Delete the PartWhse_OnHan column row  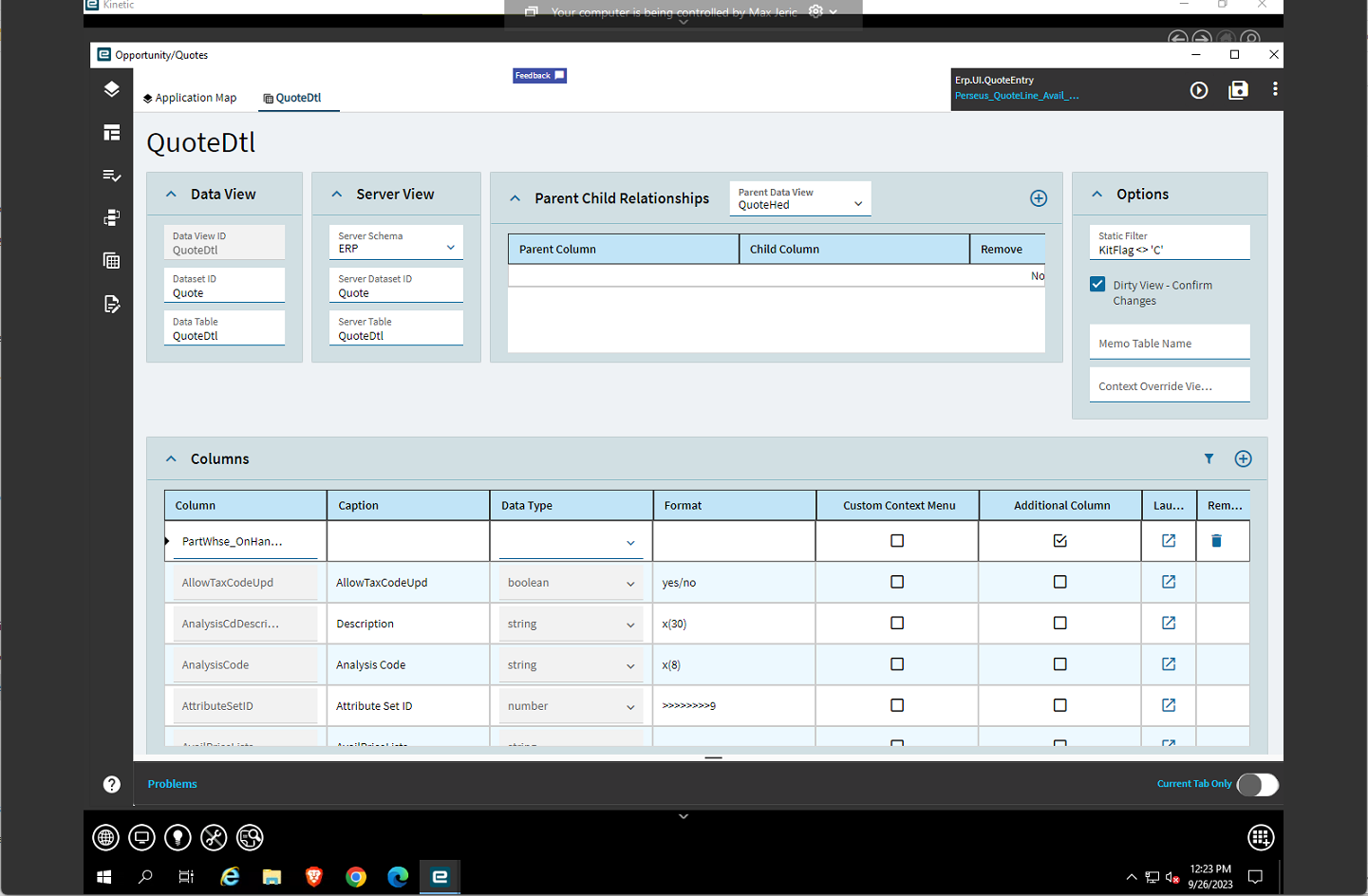click(1216, 540)
